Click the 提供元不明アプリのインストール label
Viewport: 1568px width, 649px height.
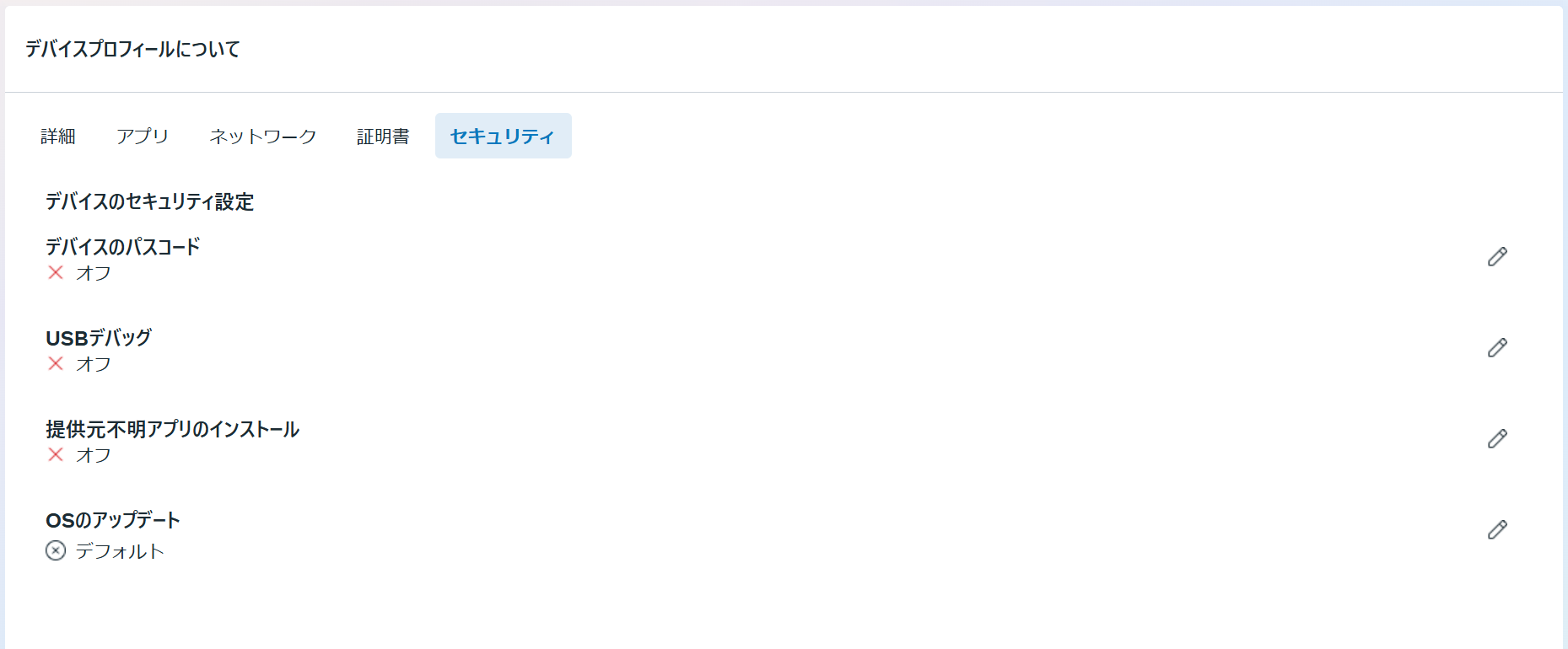click(x=172, y=429)
